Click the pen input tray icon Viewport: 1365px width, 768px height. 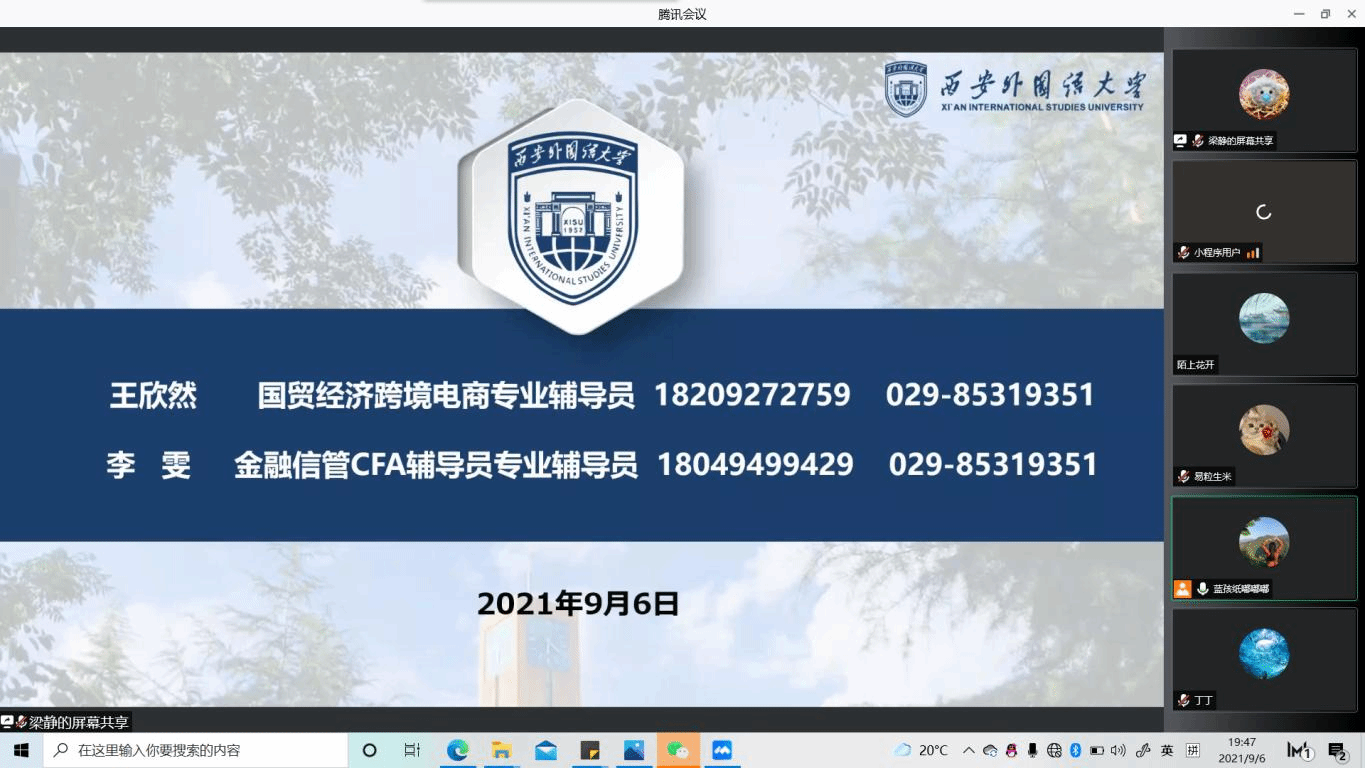[x=1144, y=750]
